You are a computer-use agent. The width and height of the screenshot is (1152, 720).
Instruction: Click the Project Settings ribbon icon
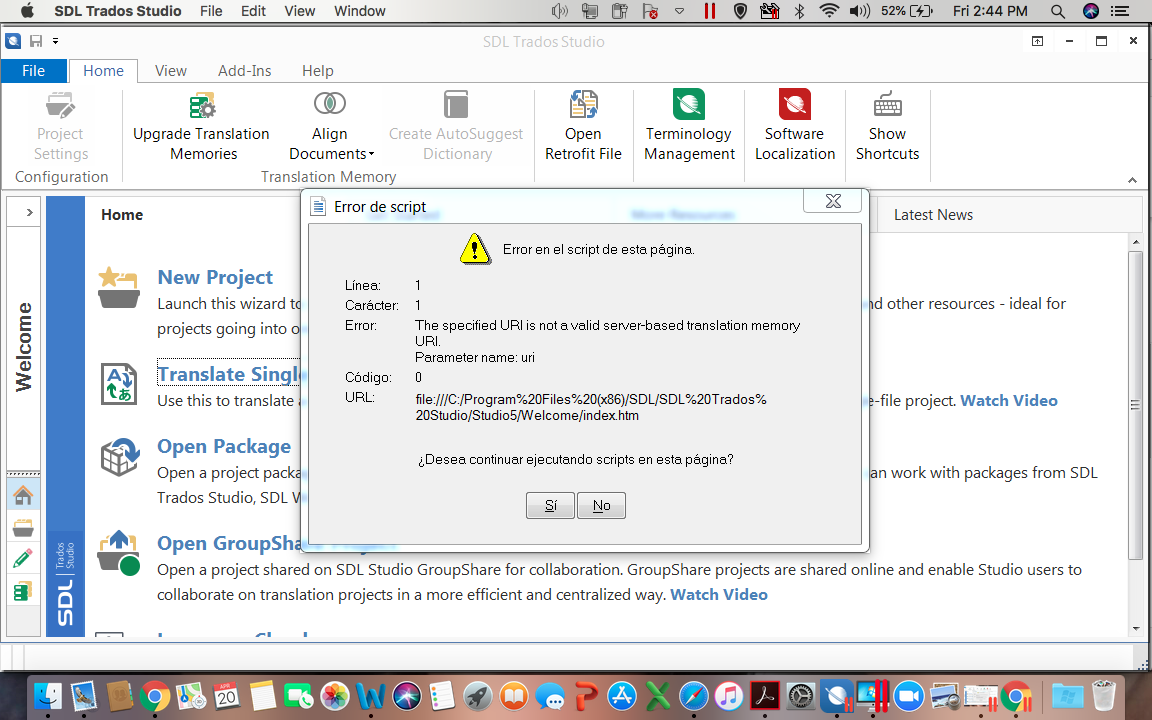pos(60,105)
